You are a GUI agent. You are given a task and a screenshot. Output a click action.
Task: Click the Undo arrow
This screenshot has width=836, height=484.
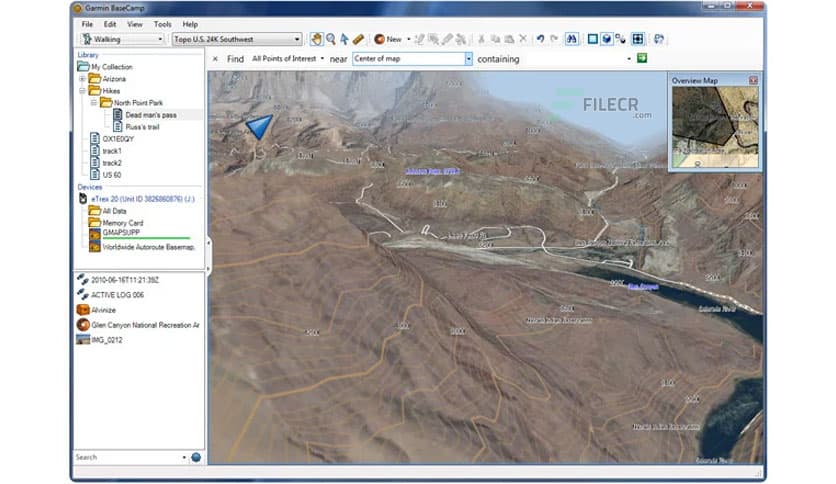click(x=540, y=39)
